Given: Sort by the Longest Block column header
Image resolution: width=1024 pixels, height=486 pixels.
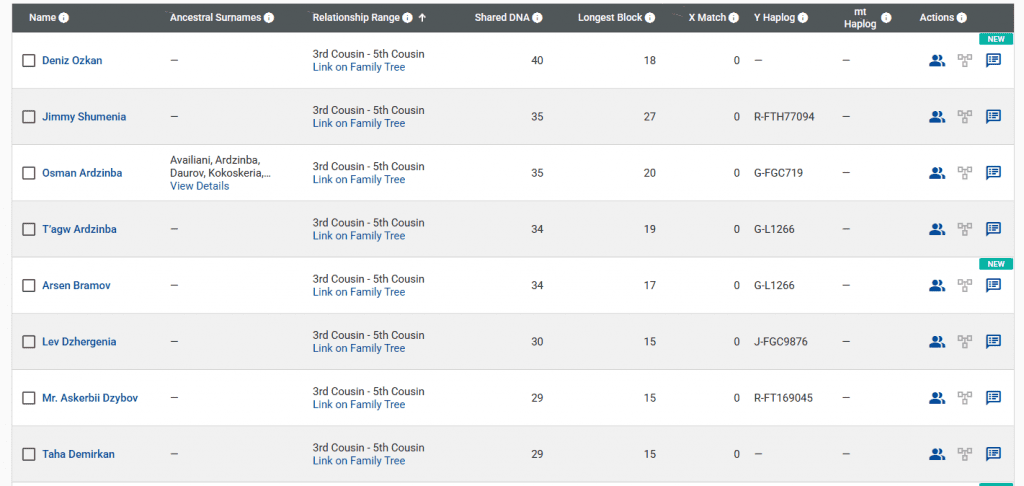Looking at the screenshot, I should tap(610, 18).
